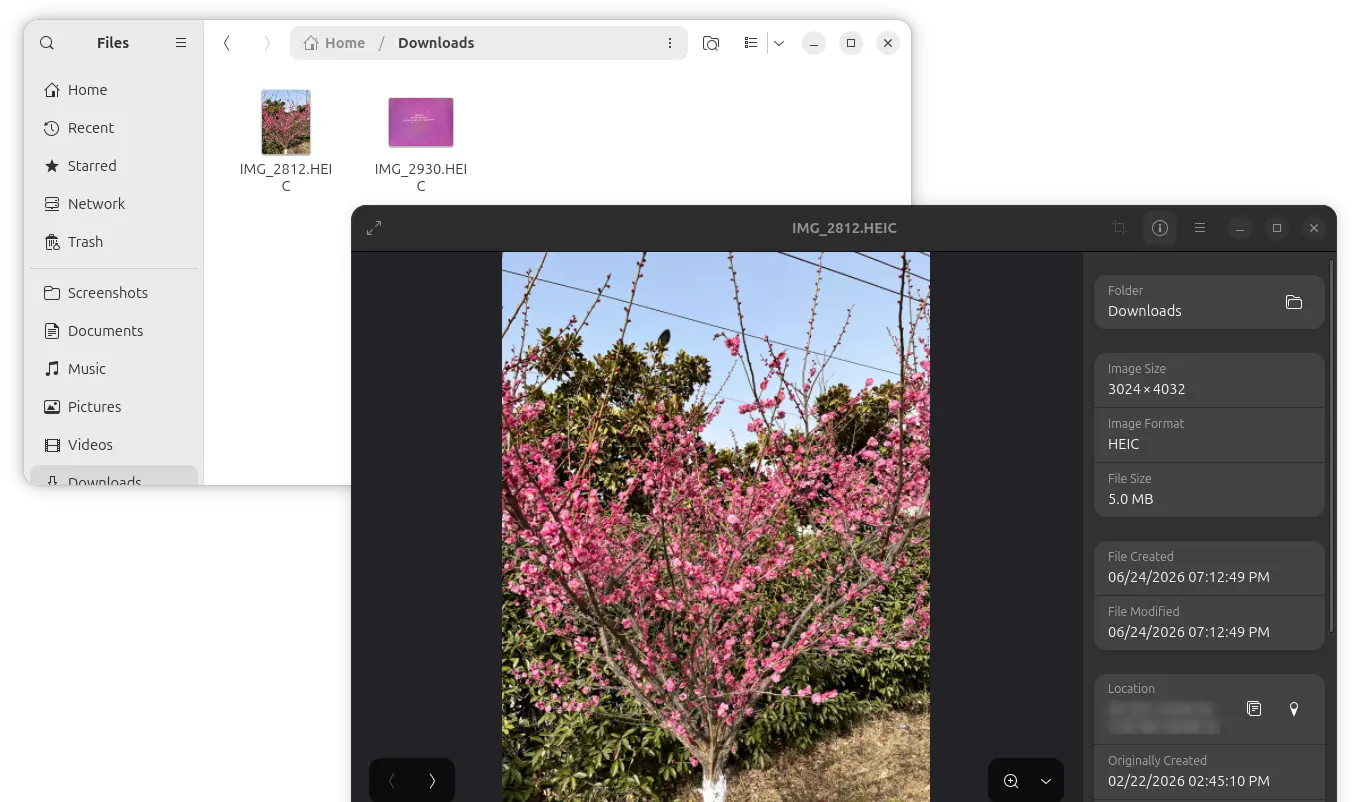
Task: Maximize the image viewer window
Action: click(1277, 228)
